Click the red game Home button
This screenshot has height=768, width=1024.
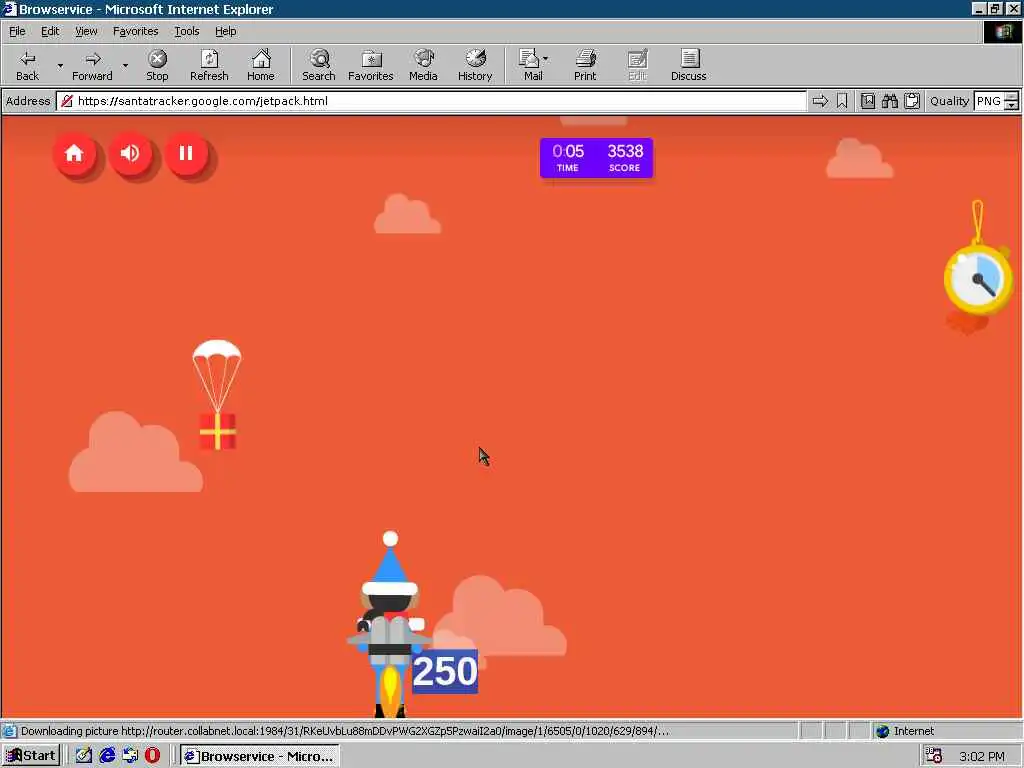coord(74,153)
